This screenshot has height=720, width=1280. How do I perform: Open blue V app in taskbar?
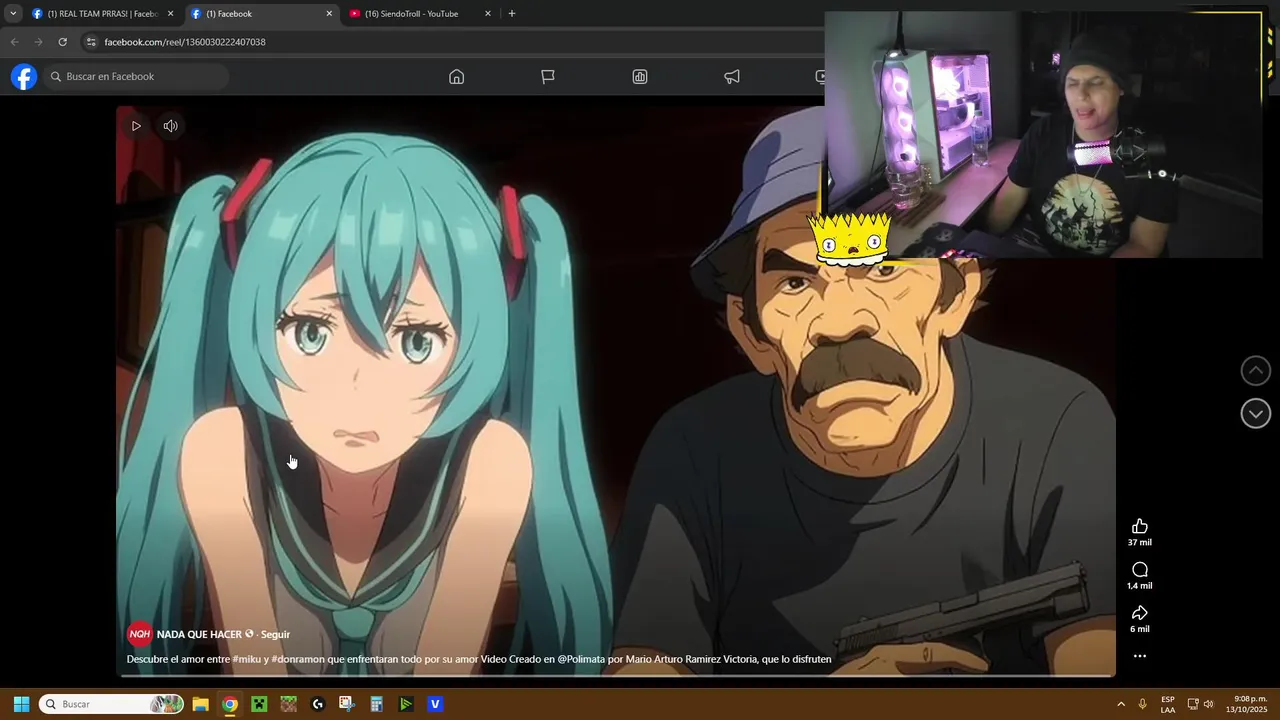tap(435, 704)
